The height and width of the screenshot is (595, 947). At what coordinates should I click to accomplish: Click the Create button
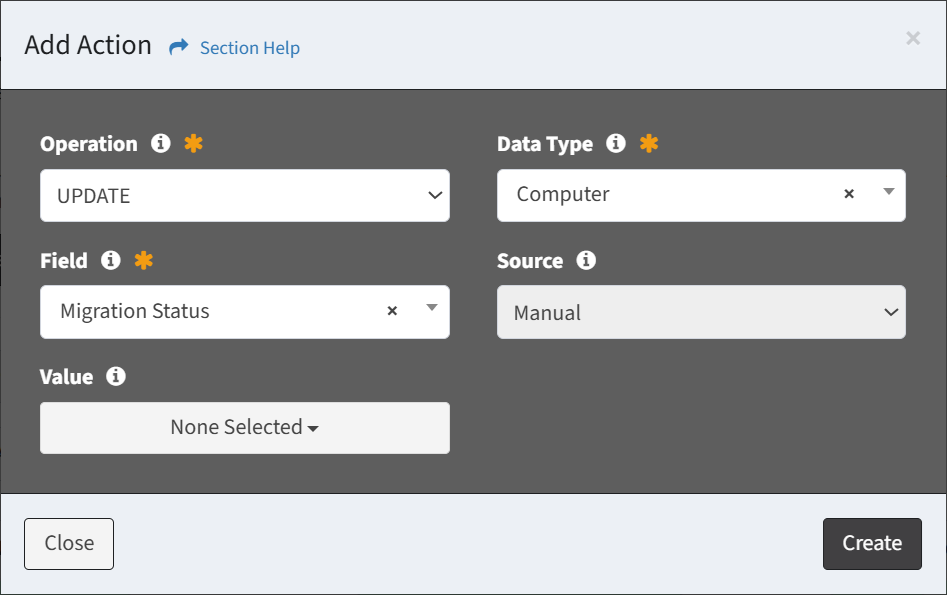point(872,544)
